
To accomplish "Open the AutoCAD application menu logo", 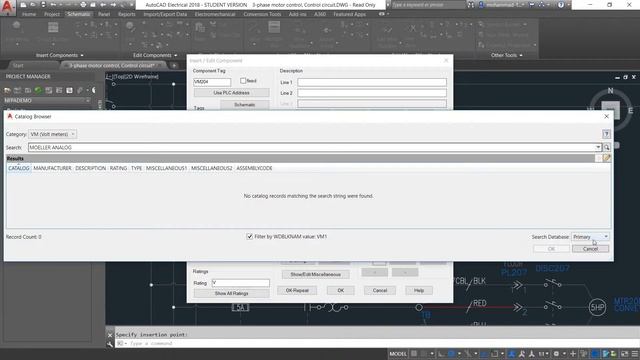I will coord(7,7).
